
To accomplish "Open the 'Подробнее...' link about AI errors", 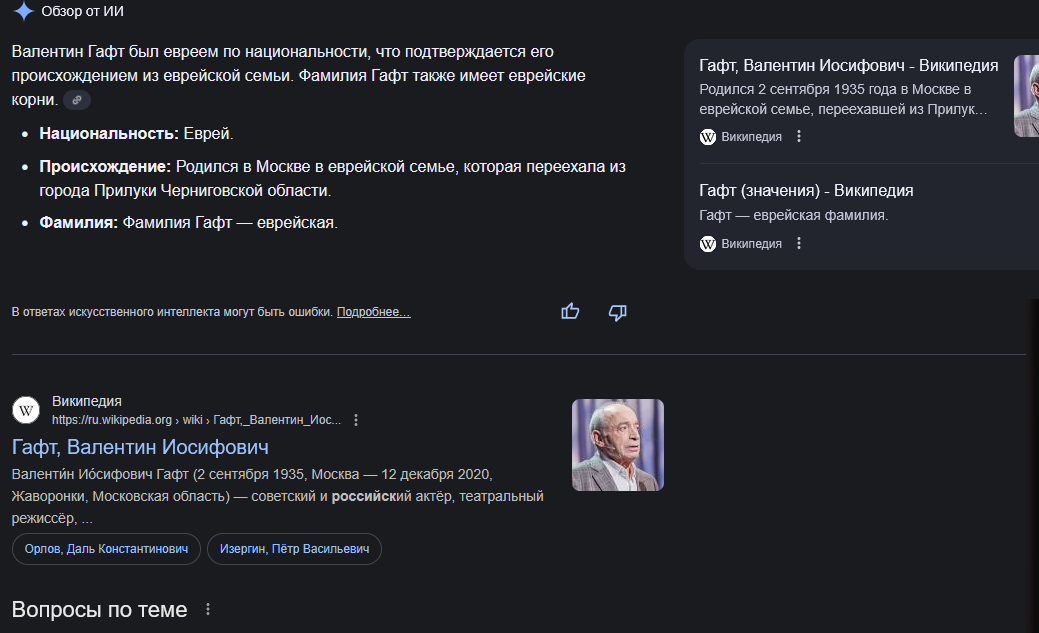I will click(374, 312).
